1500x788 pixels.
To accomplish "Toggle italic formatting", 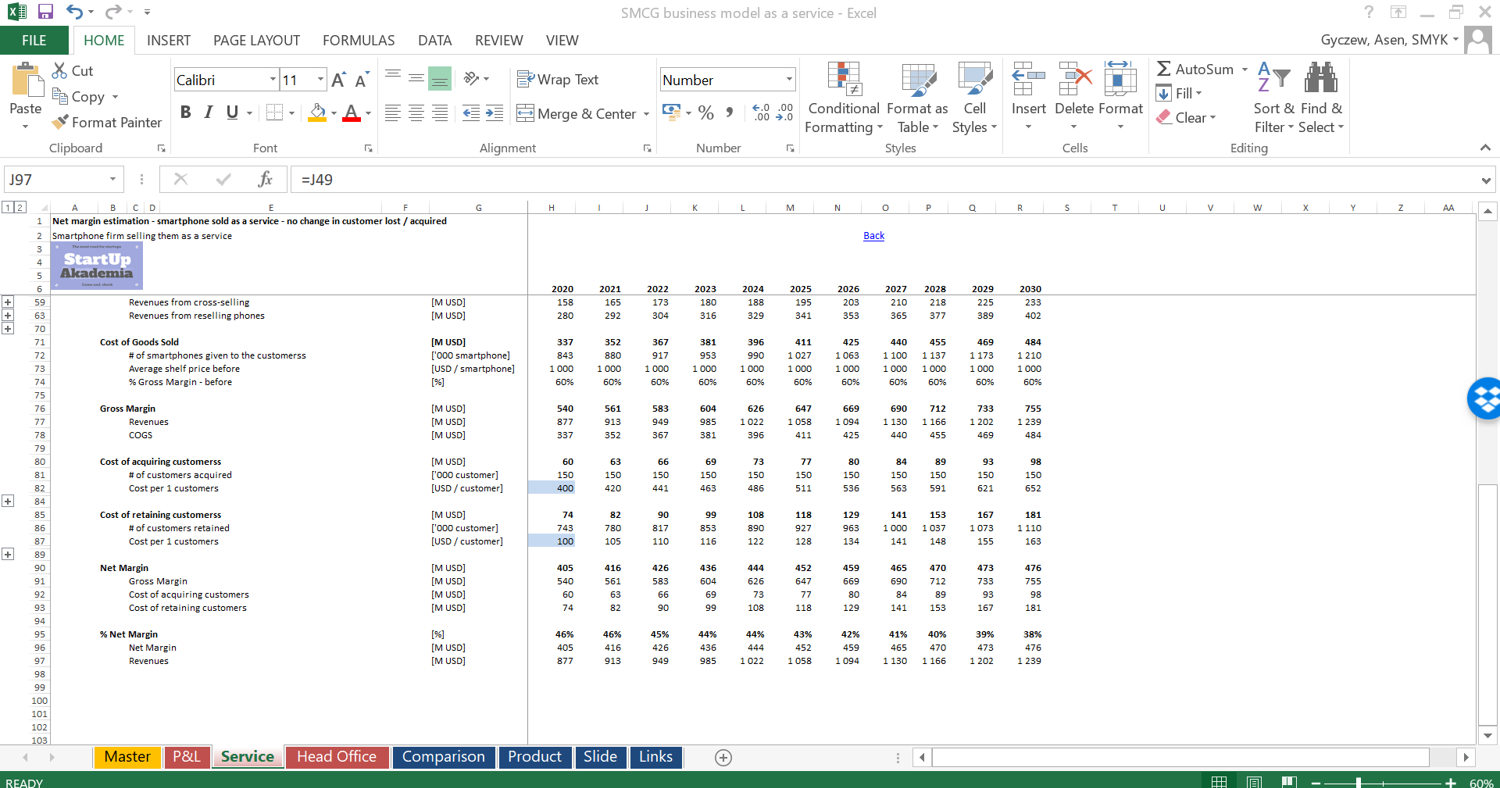I will pos(207,112).
